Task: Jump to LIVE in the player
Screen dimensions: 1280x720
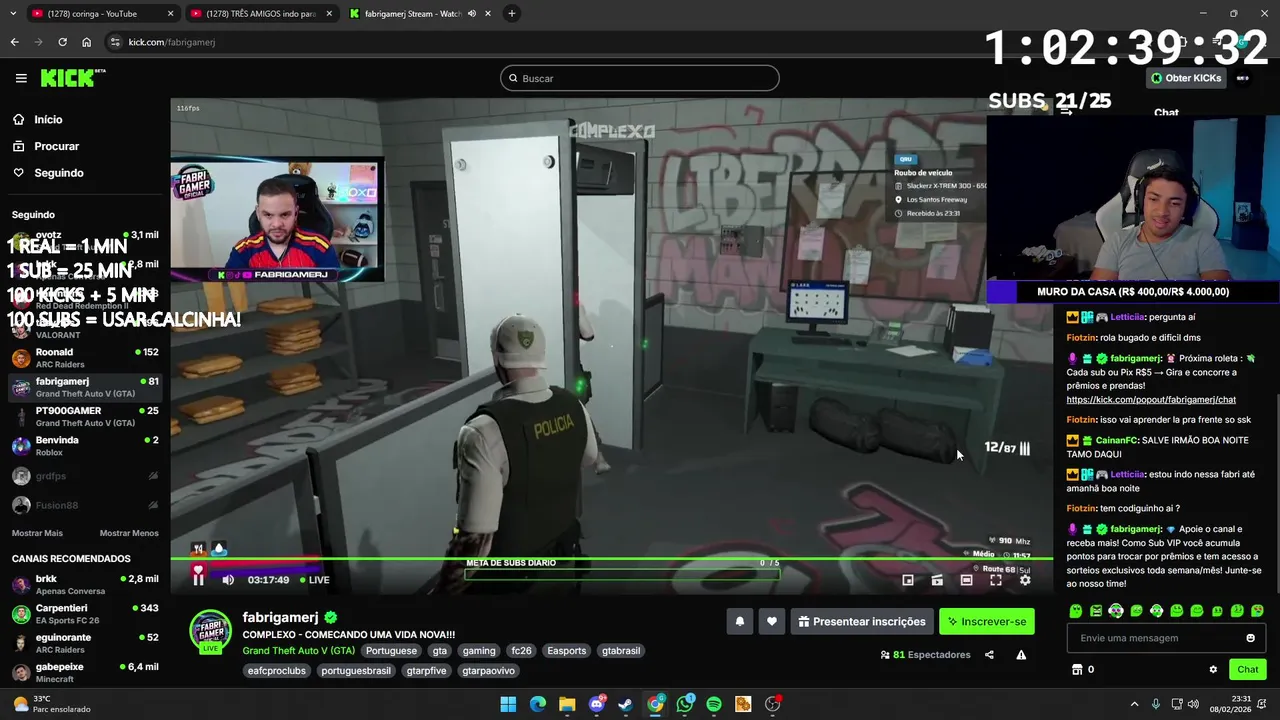Action: 314,580
